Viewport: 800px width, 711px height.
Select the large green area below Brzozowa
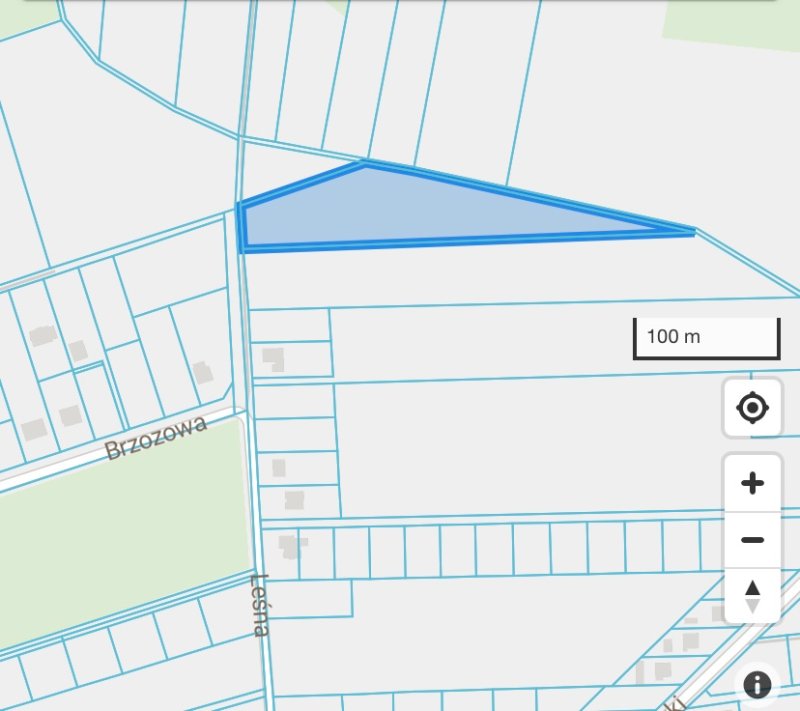[x=120, y=530]
